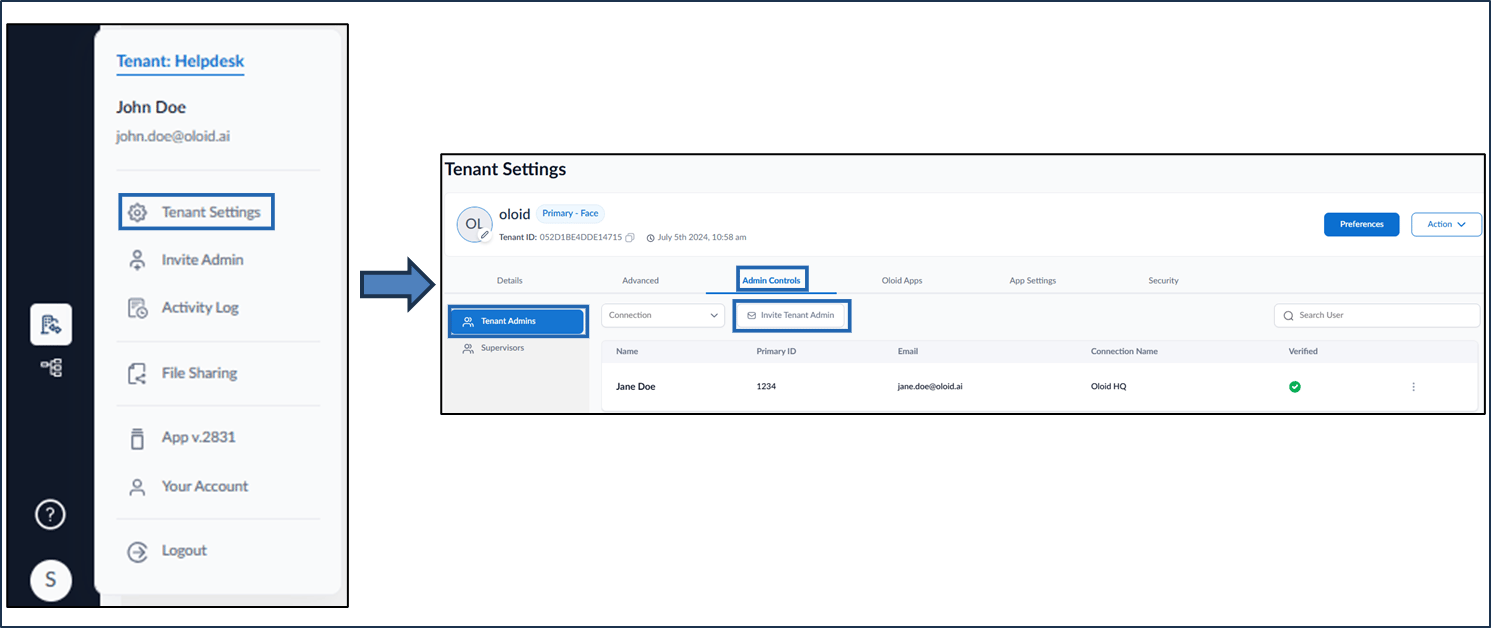Viewport: 1491px width, 628px height.
Task: Click john.doe@oloid.ai email text
Action: [173, 136]
